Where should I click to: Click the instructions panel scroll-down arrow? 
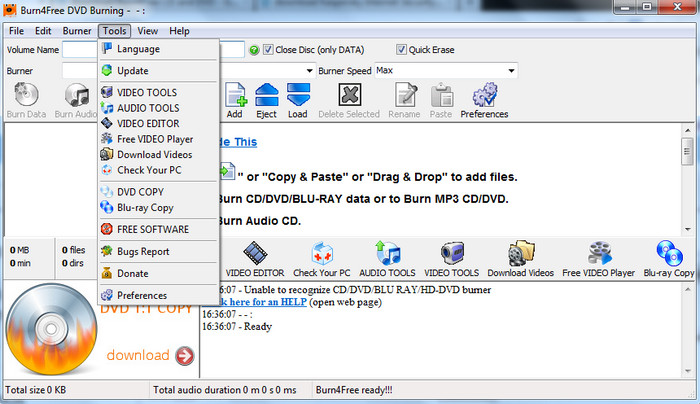[x=687, y=229]
